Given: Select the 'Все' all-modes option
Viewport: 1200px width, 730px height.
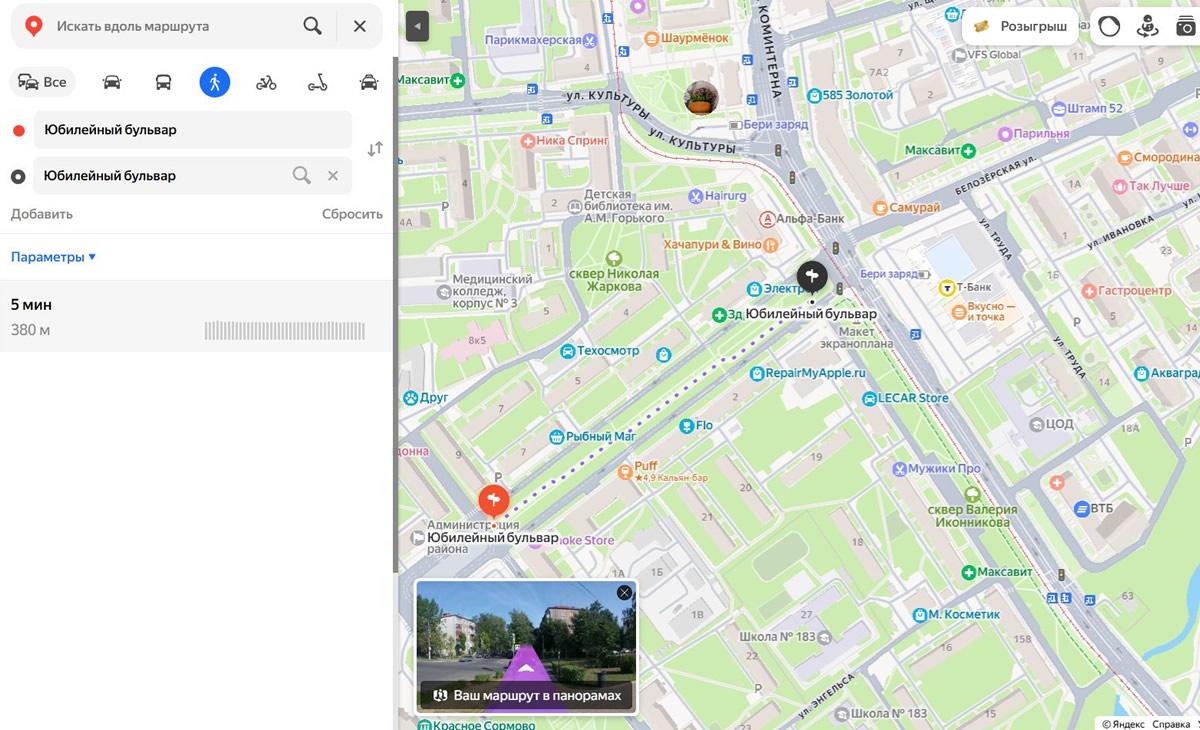Looking at the screenshot, I should pyautogui.click(x=43, y=82).
